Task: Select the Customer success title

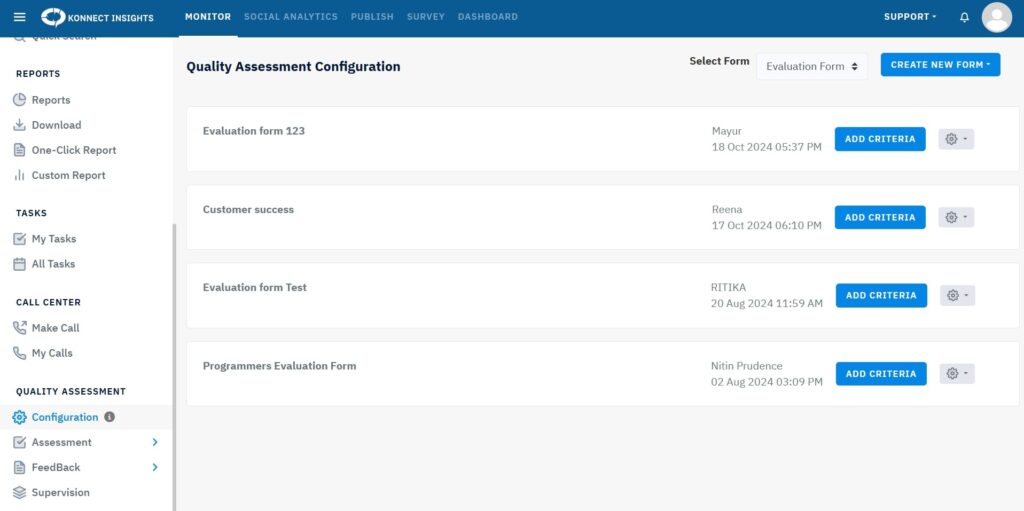Action: point(248,210)
